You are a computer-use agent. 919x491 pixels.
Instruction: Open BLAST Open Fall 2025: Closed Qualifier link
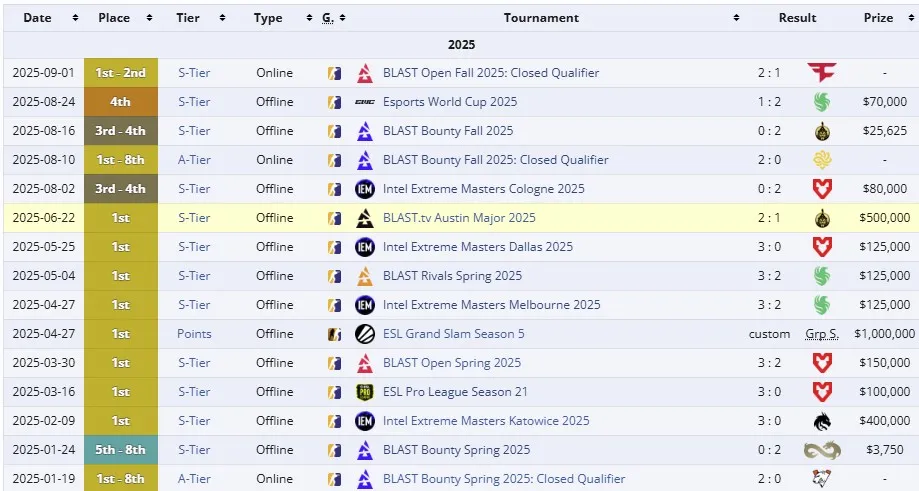pyautogui.click(x=491, y=73)
